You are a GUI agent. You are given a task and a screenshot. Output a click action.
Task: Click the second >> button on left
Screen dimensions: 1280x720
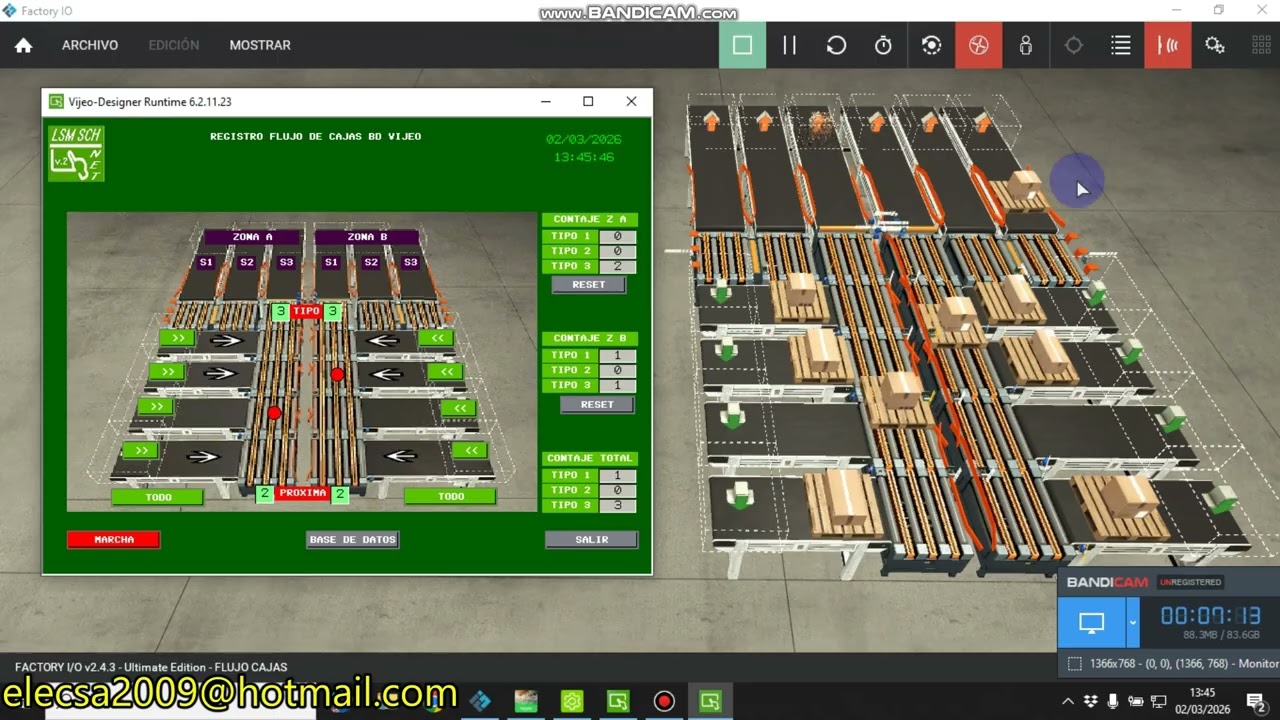166,372
